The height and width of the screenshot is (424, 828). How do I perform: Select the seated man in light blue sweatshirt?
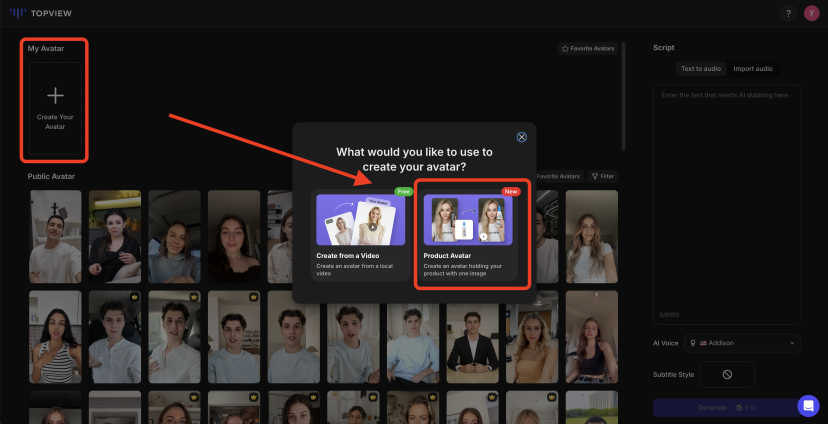(x=413, y=337)
